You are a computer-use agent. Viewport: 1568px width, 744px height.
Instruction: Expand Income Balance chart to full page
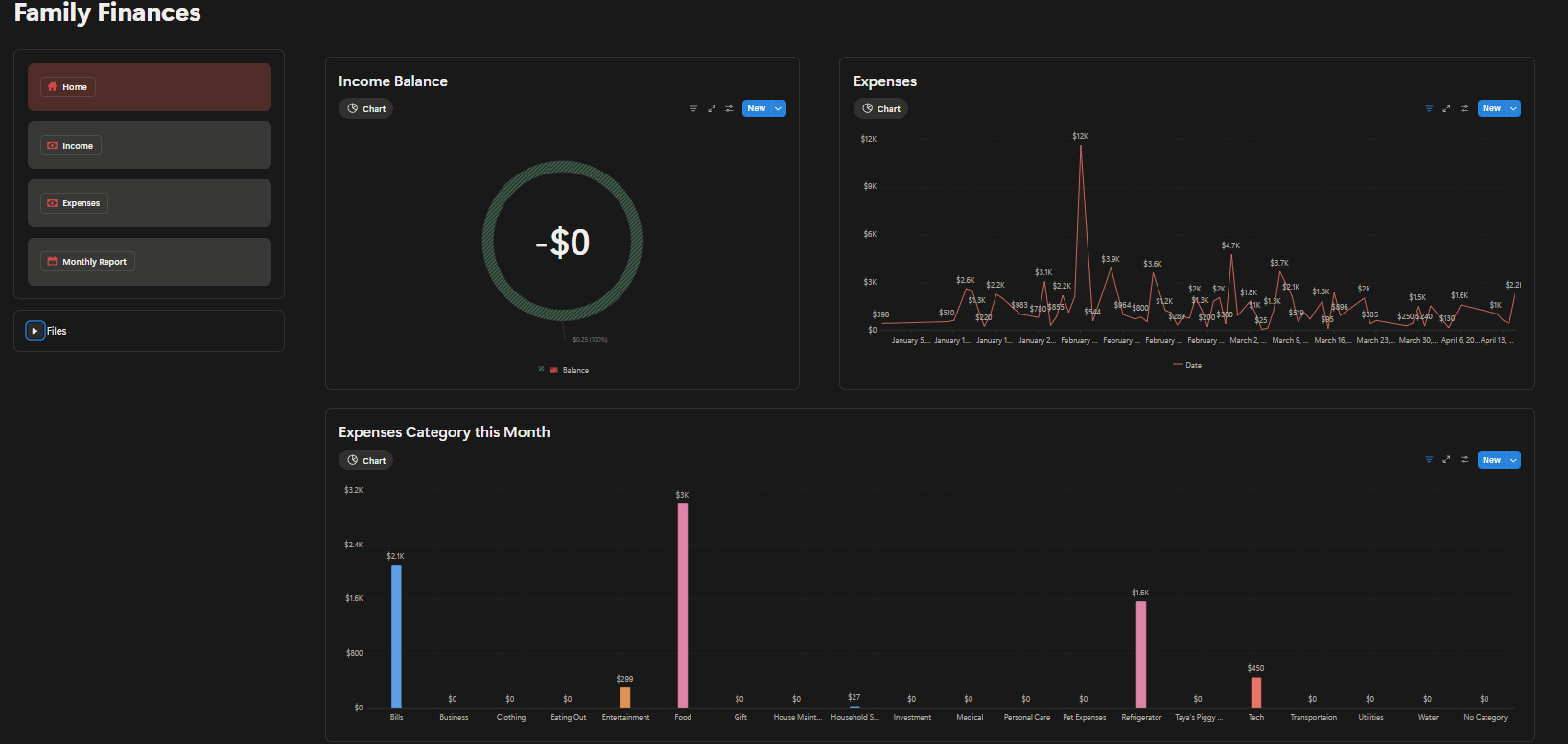(712, 108)
